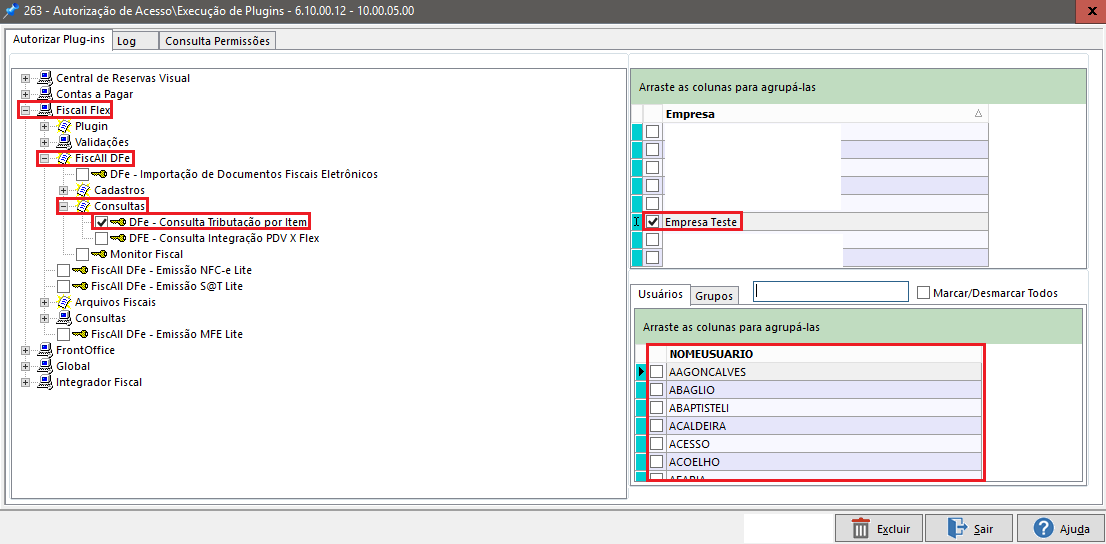
Task: Uncheck the Empresa Teste checkbox
Action: tap(653, 222)
